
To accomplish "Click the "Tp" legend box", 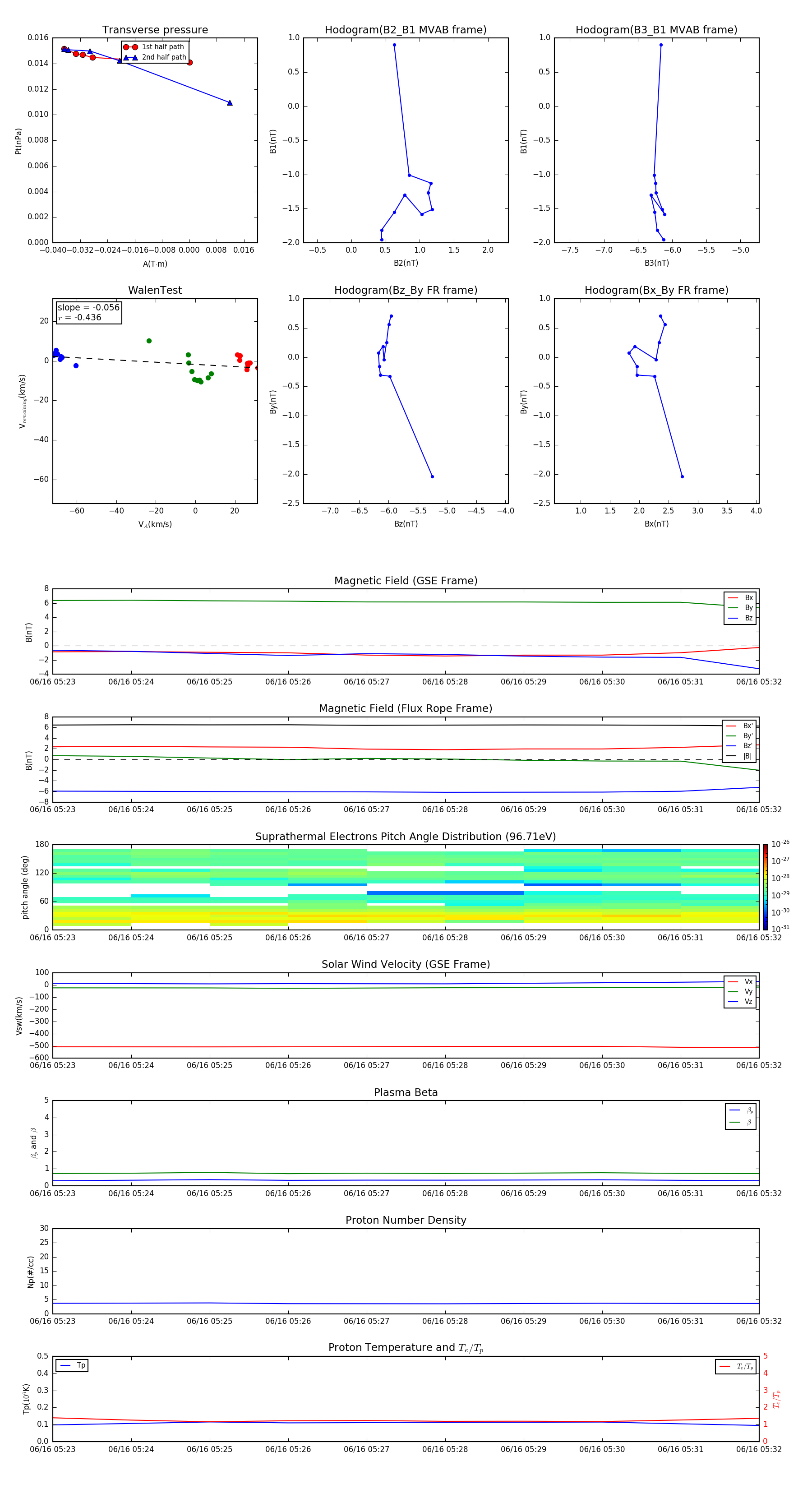I will tap(72, 1366).
